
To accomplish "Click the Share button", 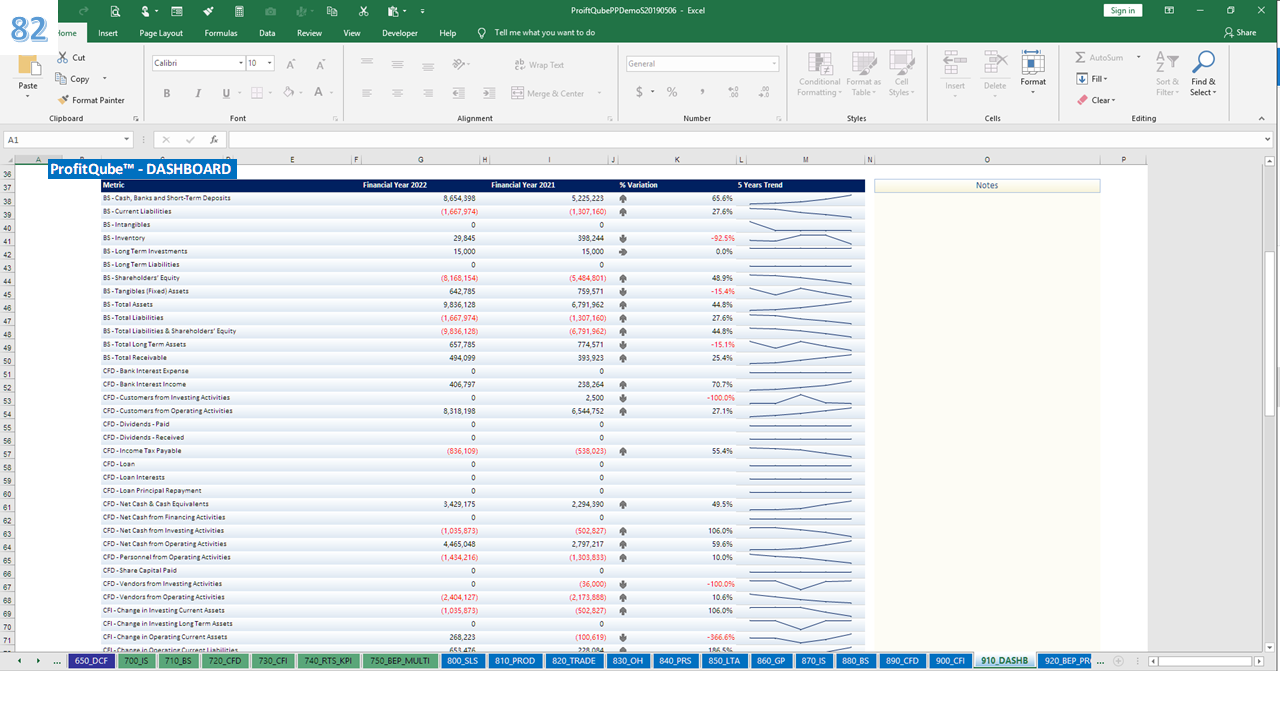I will pos(1240,33).
